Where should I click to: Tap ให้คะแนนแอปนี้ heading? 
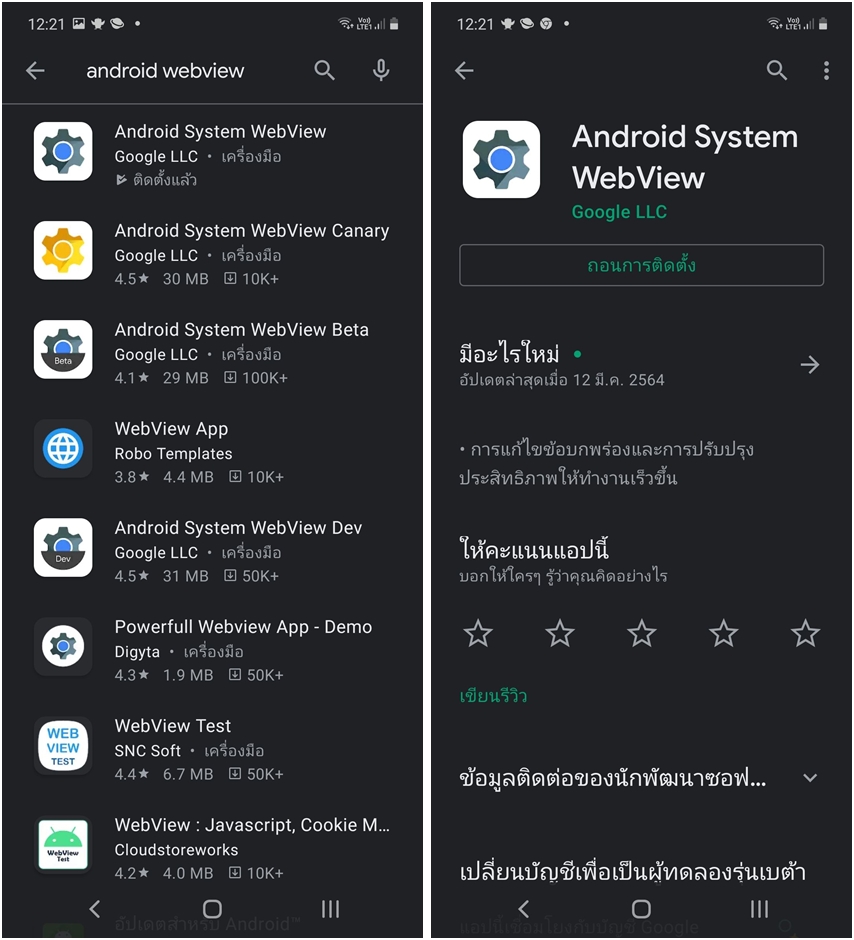535,549
